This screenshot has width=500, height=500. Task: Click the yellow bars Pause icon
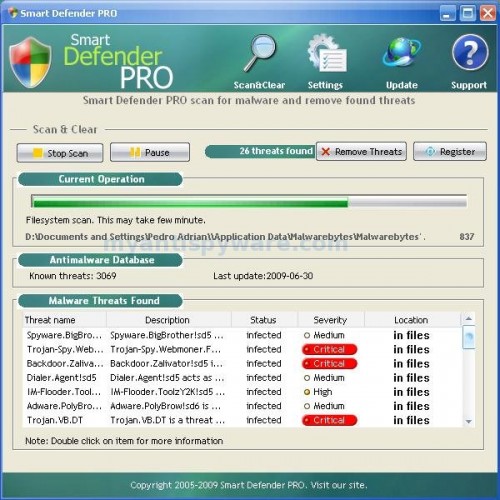click(135, 152)
